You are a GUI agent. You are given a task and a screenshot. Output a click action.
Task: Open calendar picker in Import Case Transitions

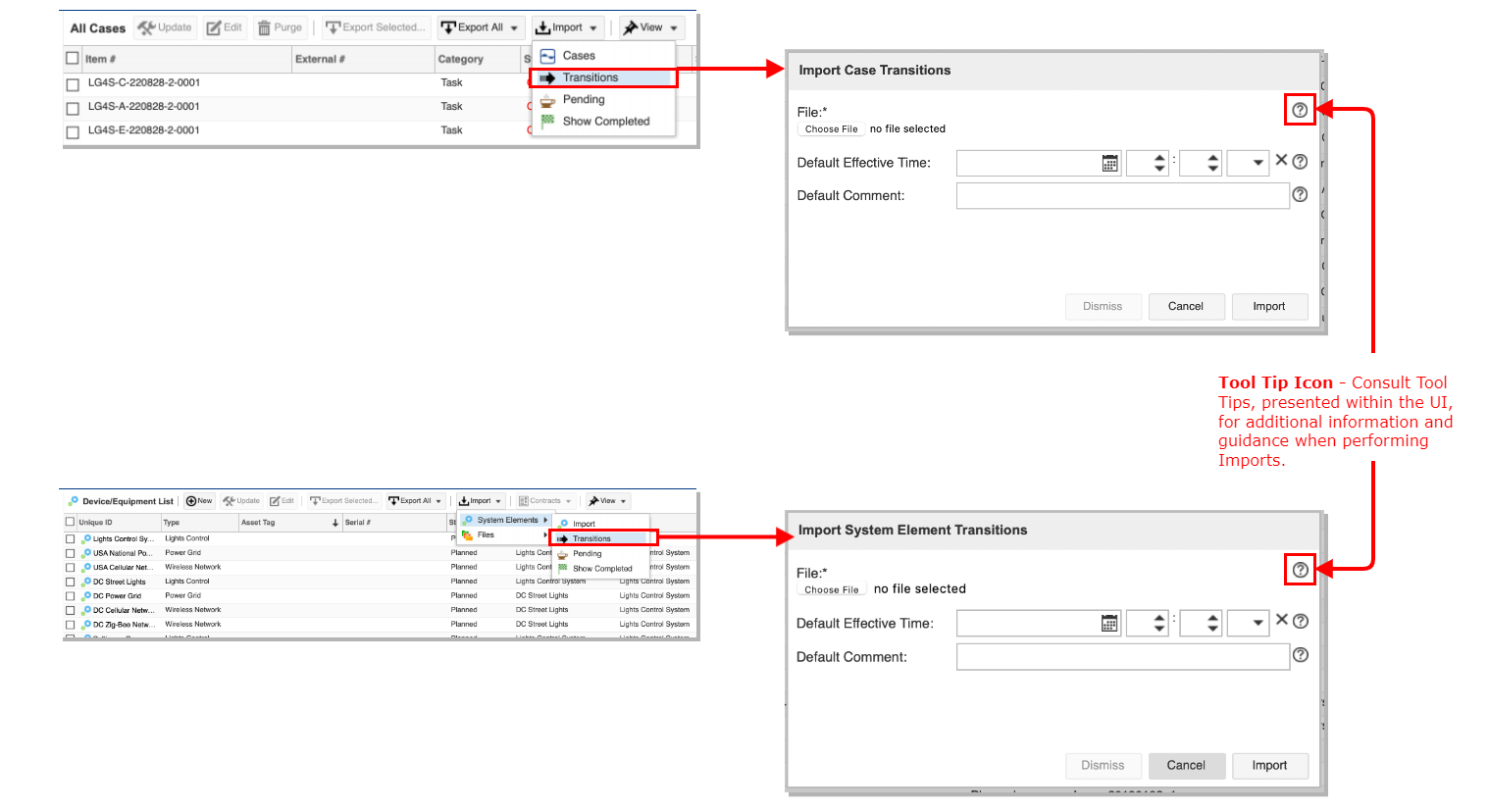click(x=1109, y=163)
